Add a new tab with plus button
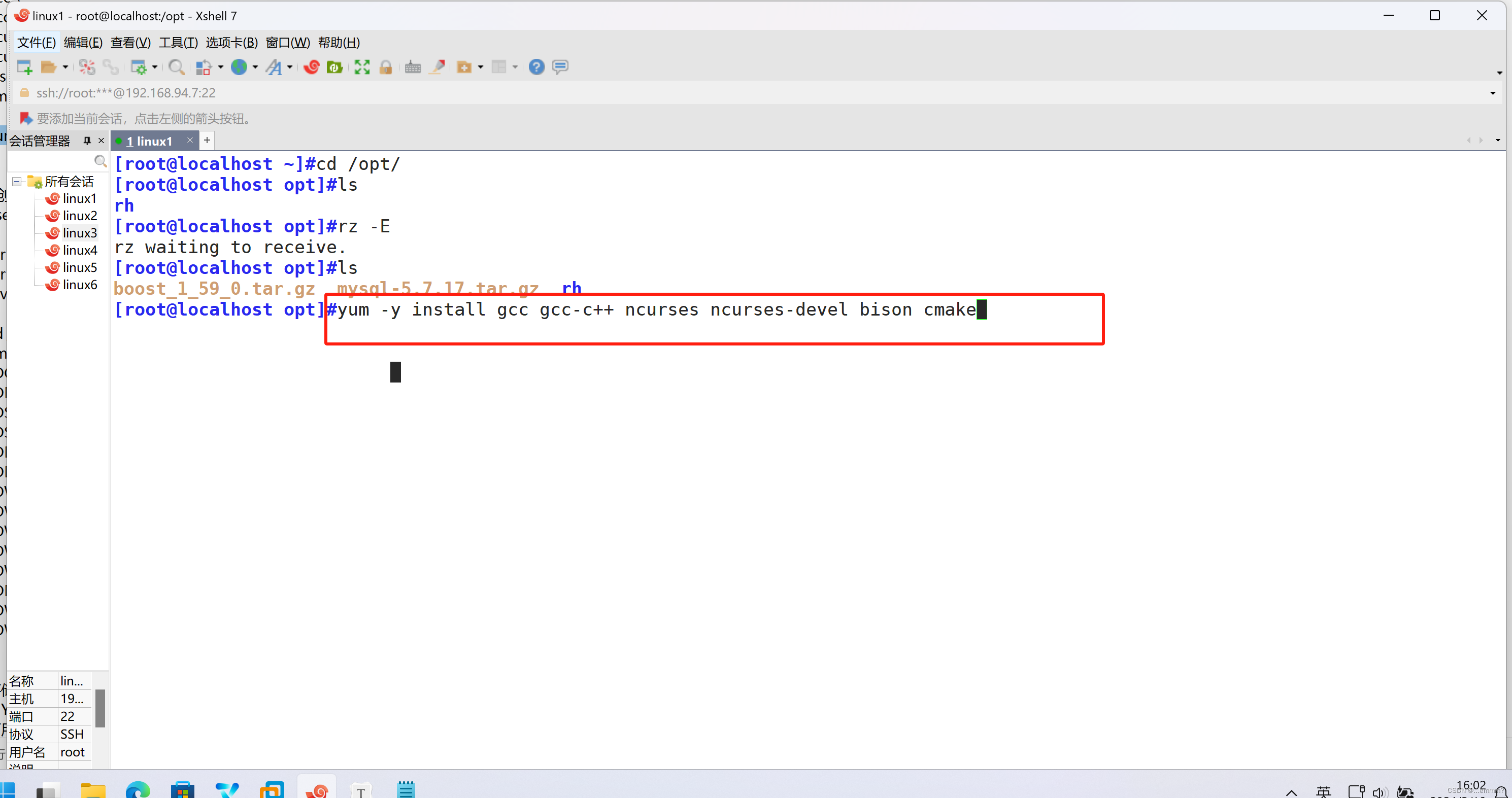Image resolution: width=1512 pixels, height=798 pixels. [207, 140]
